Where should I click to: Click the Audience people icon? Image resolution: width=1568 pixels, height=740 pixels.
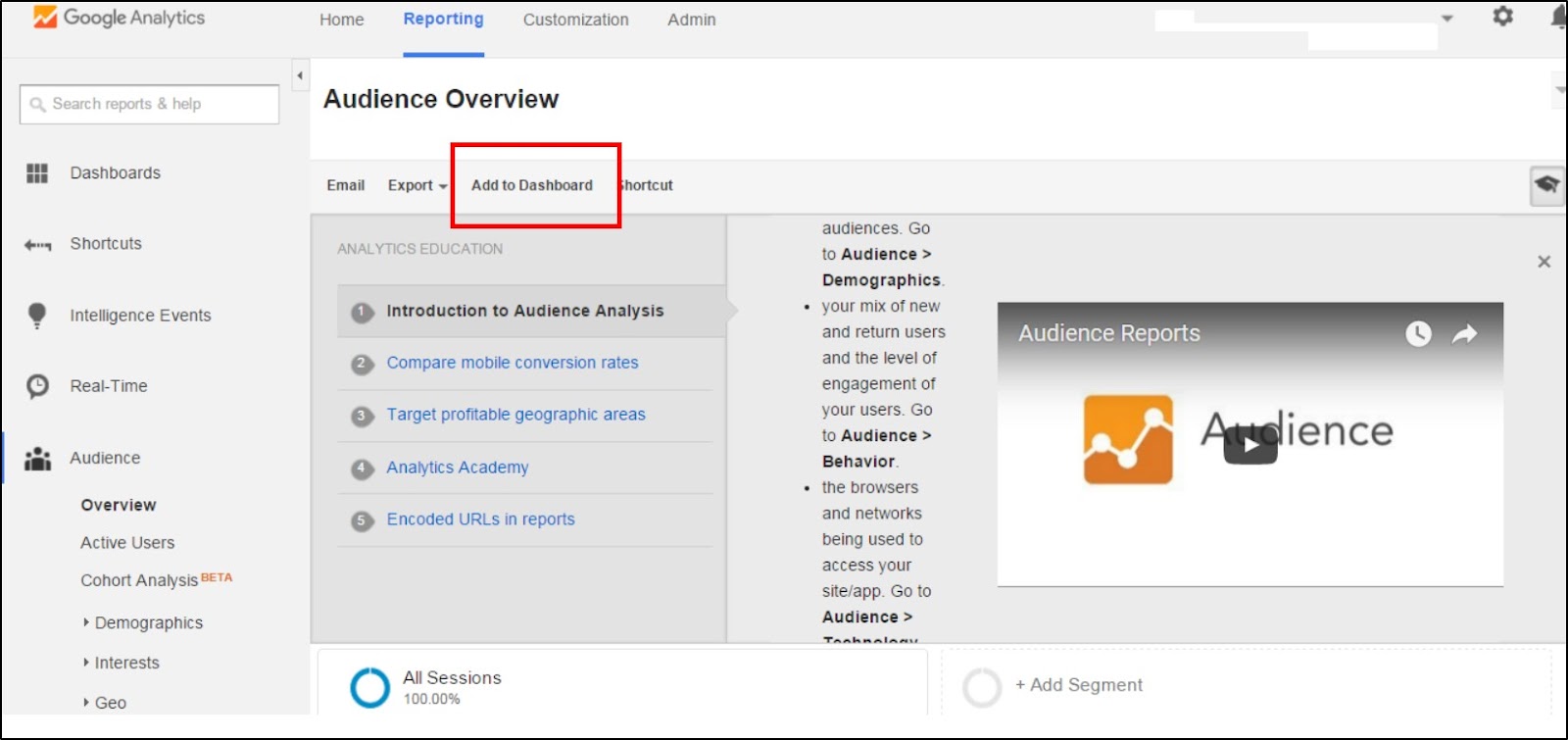37,458
